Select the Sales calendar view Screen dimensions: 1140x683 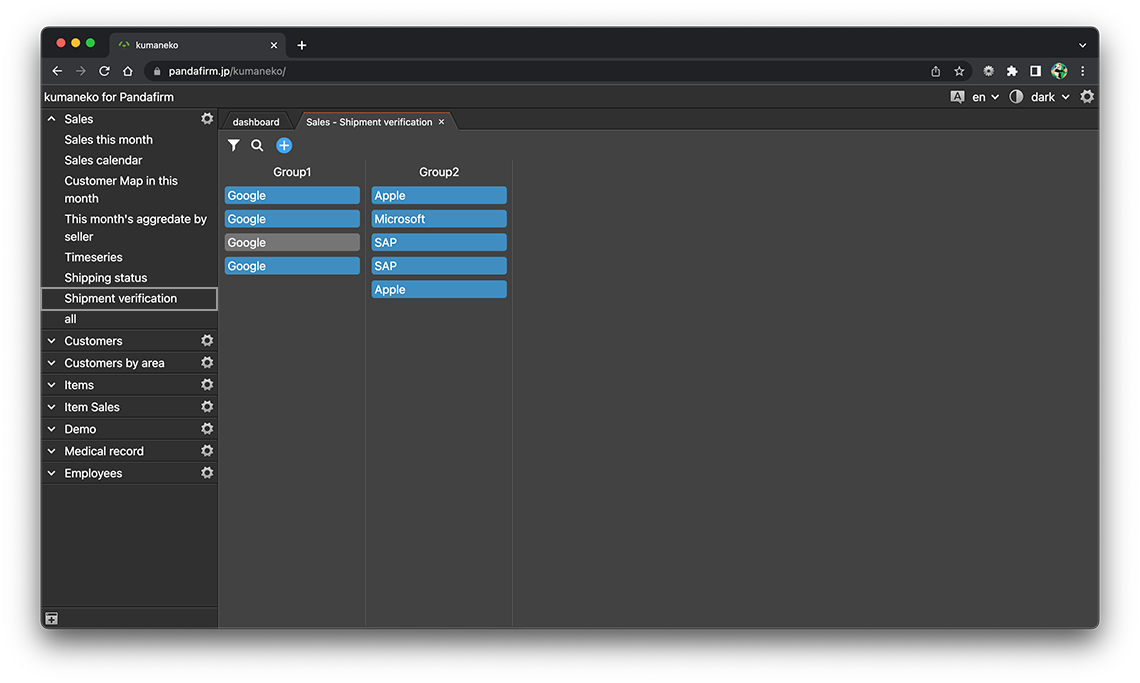[x=103, y=160]
